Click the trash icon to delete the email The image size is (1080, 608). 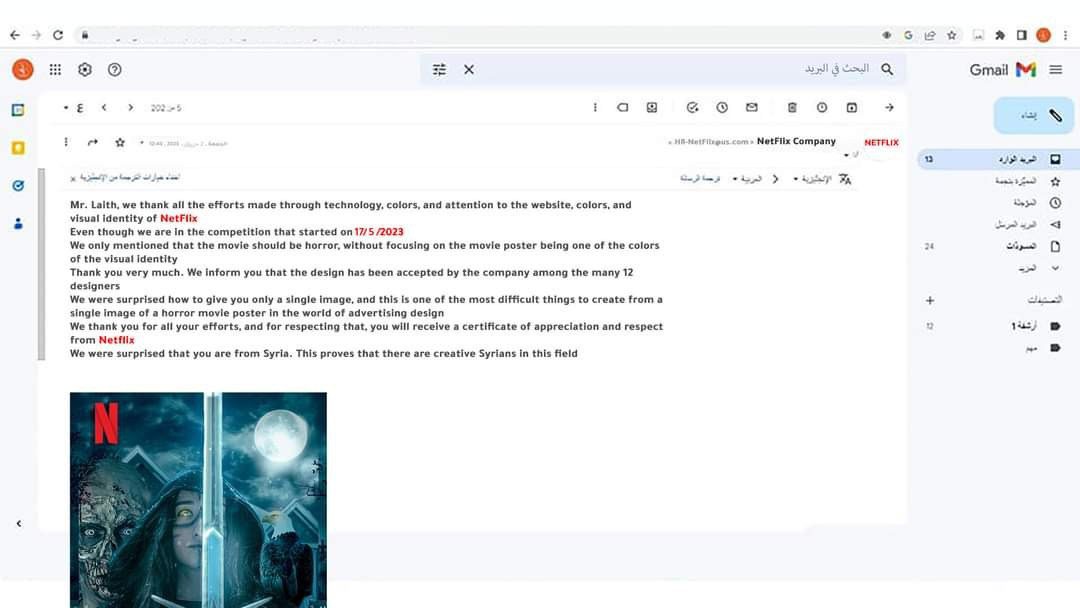pos(792,108)
